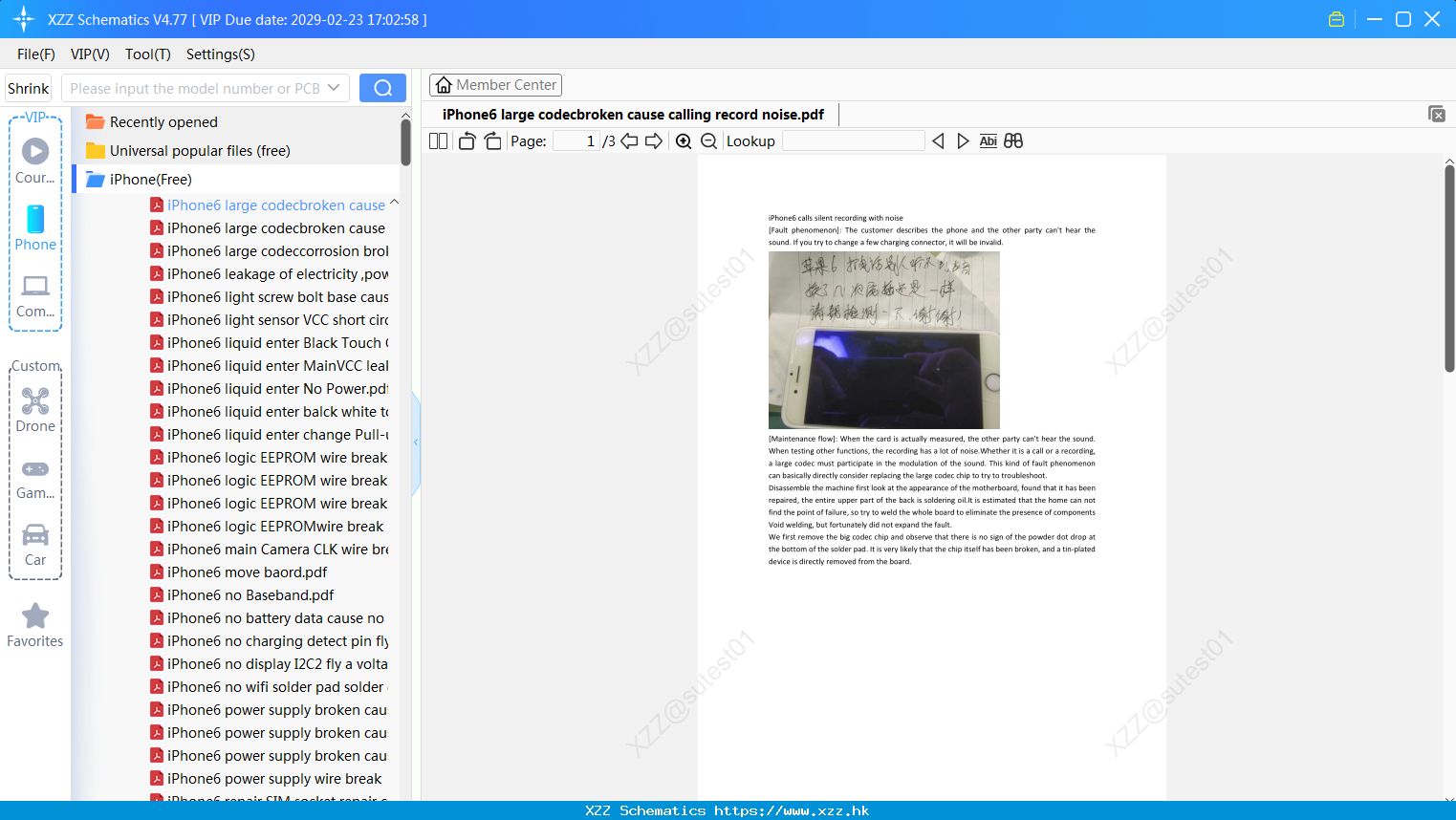Open iPhone6 large codeccorrosion file

(x=270, y=251)
